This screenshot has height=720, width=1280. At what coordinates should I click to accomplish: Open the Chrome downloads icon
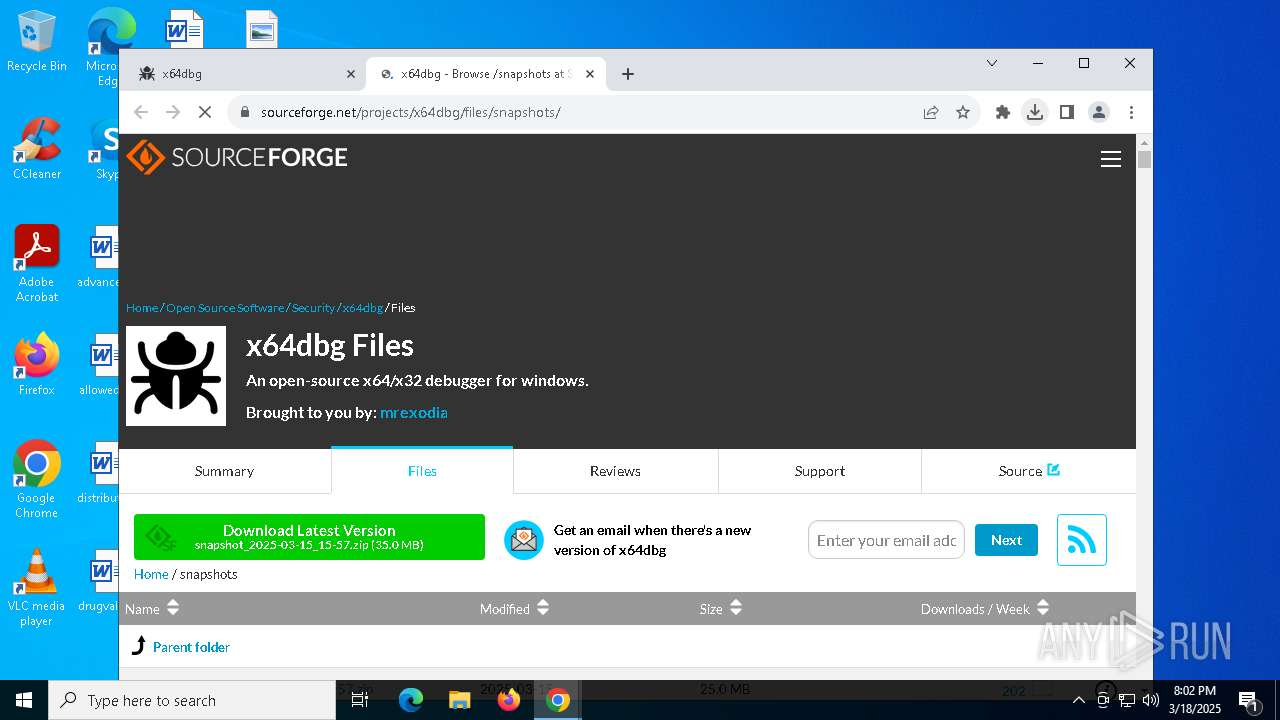coord(1035,112)
